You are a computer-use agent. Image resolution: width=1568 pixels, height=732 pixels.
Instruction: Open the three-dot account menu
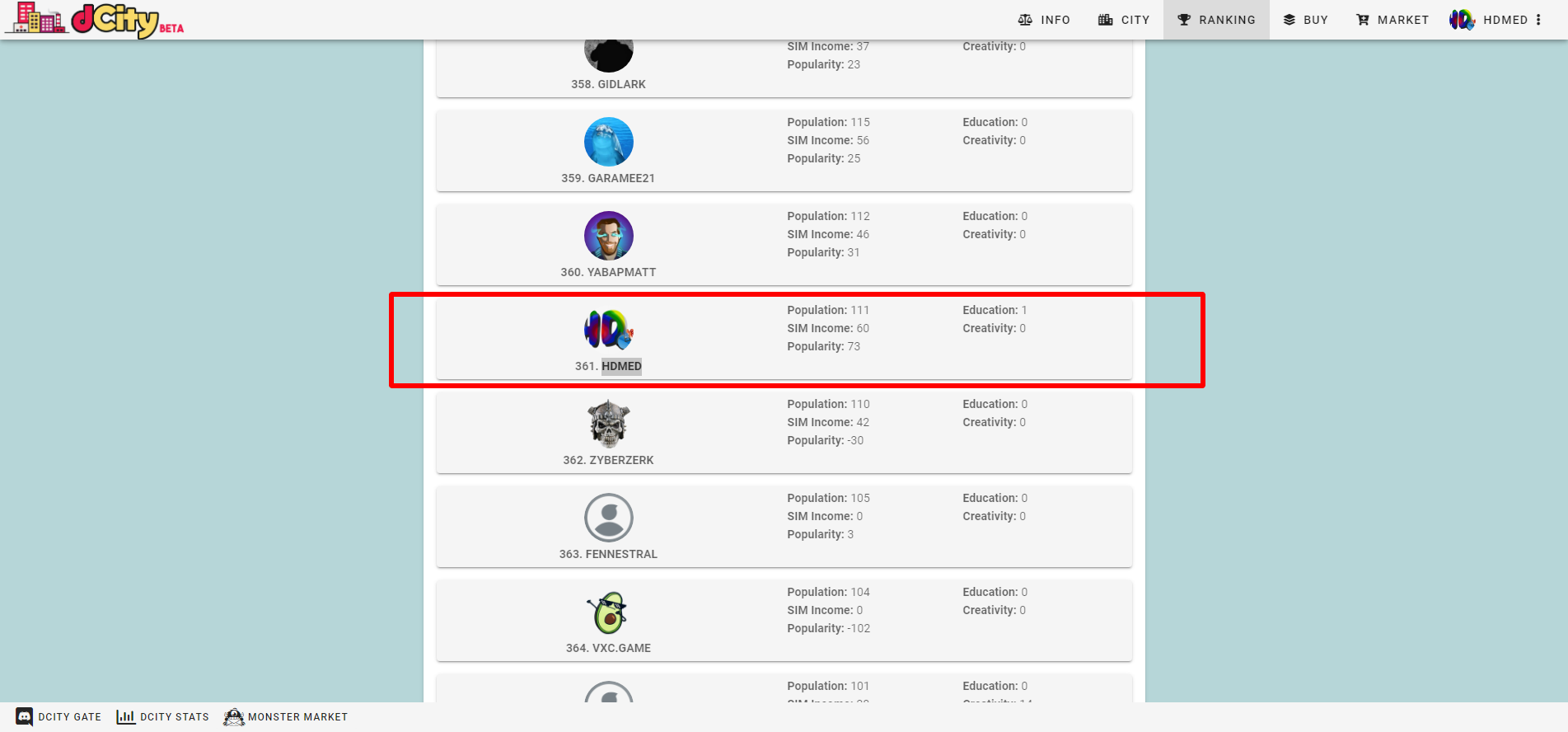(x=1538, y=20)
